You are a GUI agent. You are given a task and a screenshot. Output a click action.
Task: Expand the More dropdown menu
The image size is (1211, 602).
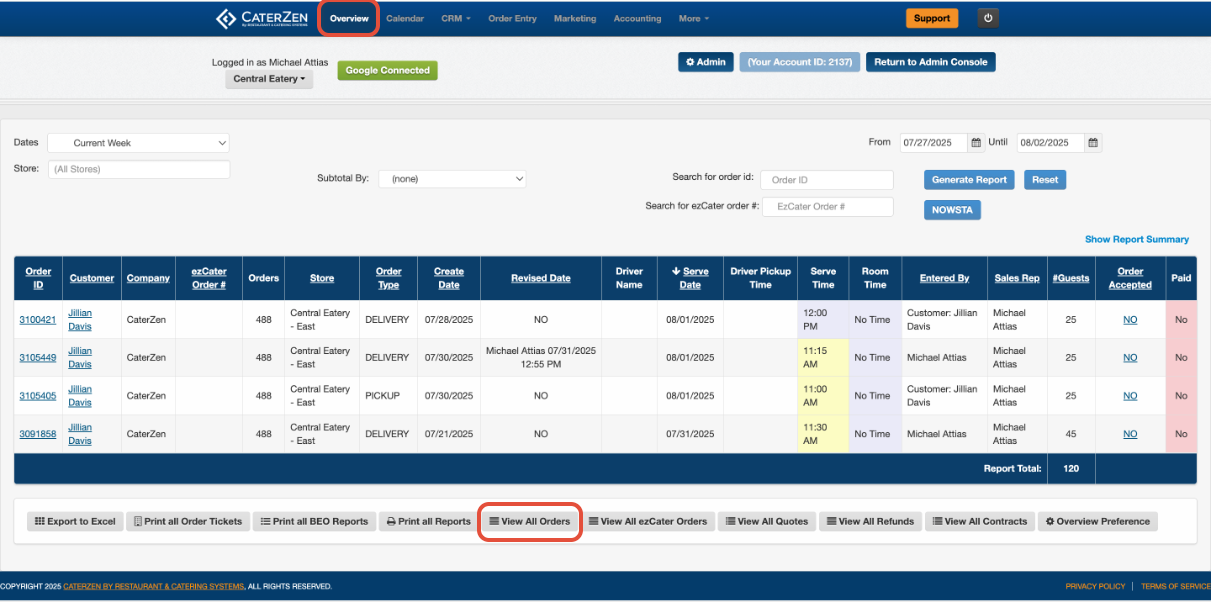click(x=694, y=18)
